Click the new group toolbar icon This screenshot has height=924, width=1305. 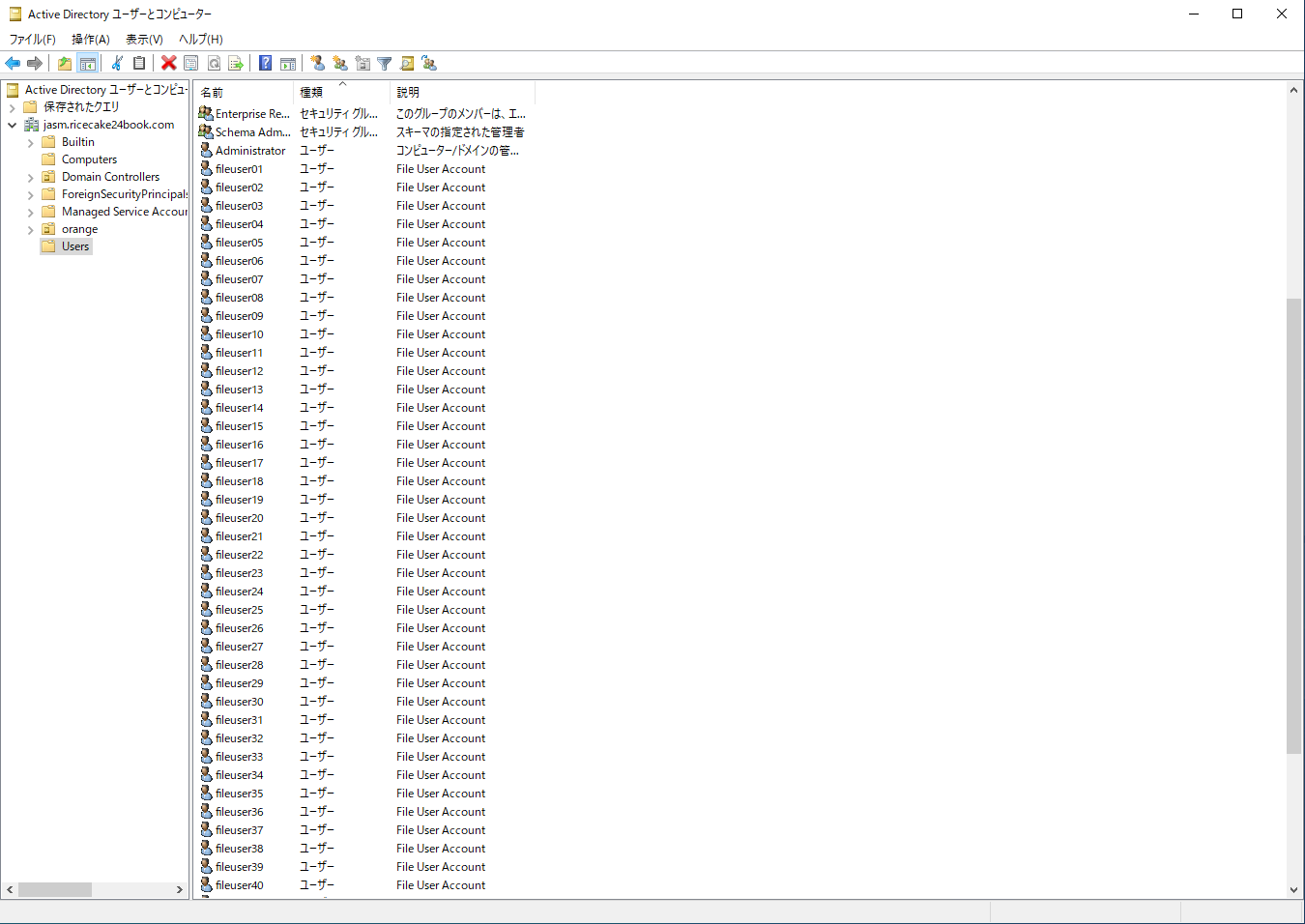[x=340, y=64]
